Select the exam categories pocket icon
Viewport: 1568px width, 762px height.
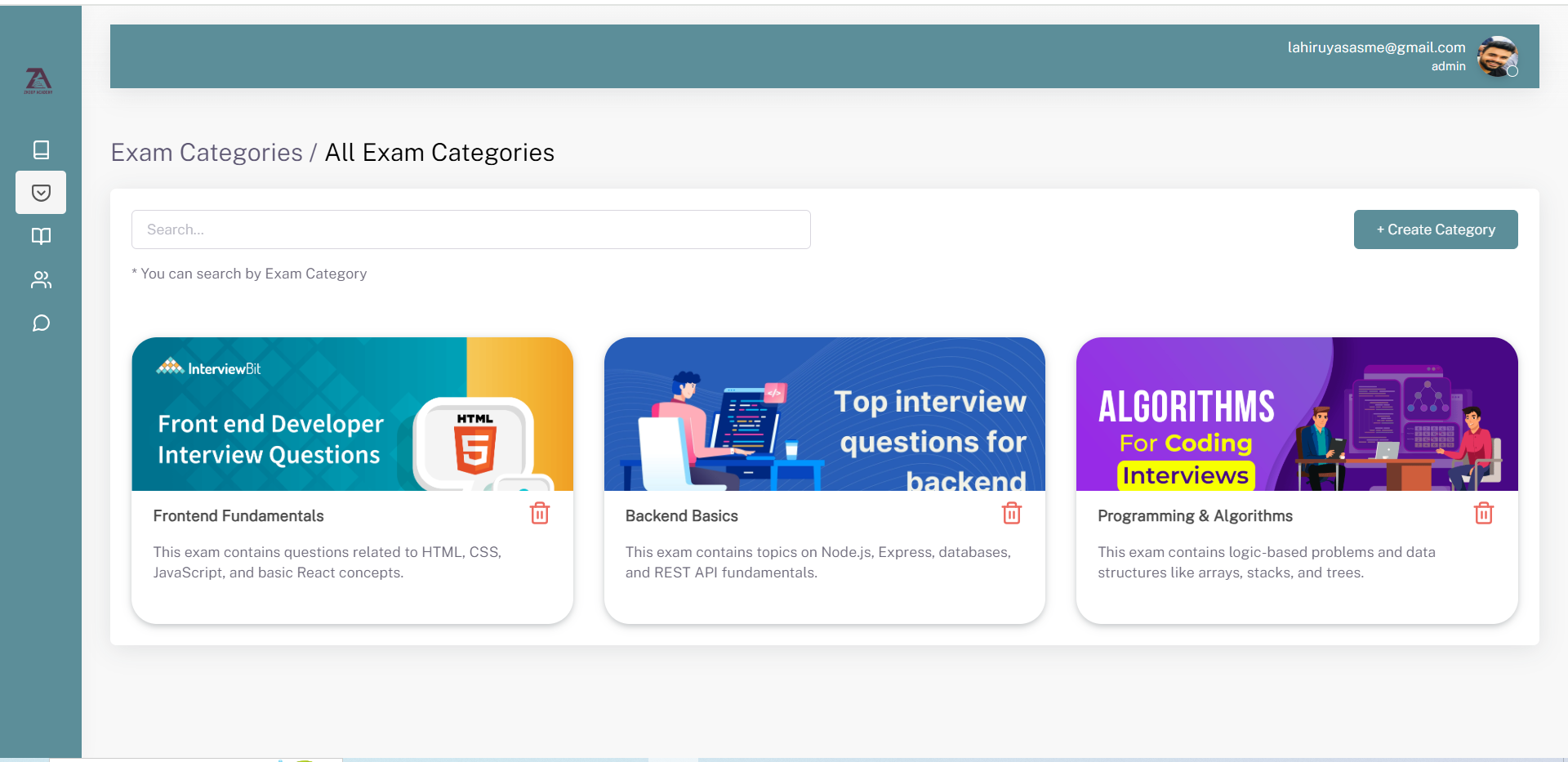(x=41, y=193)
